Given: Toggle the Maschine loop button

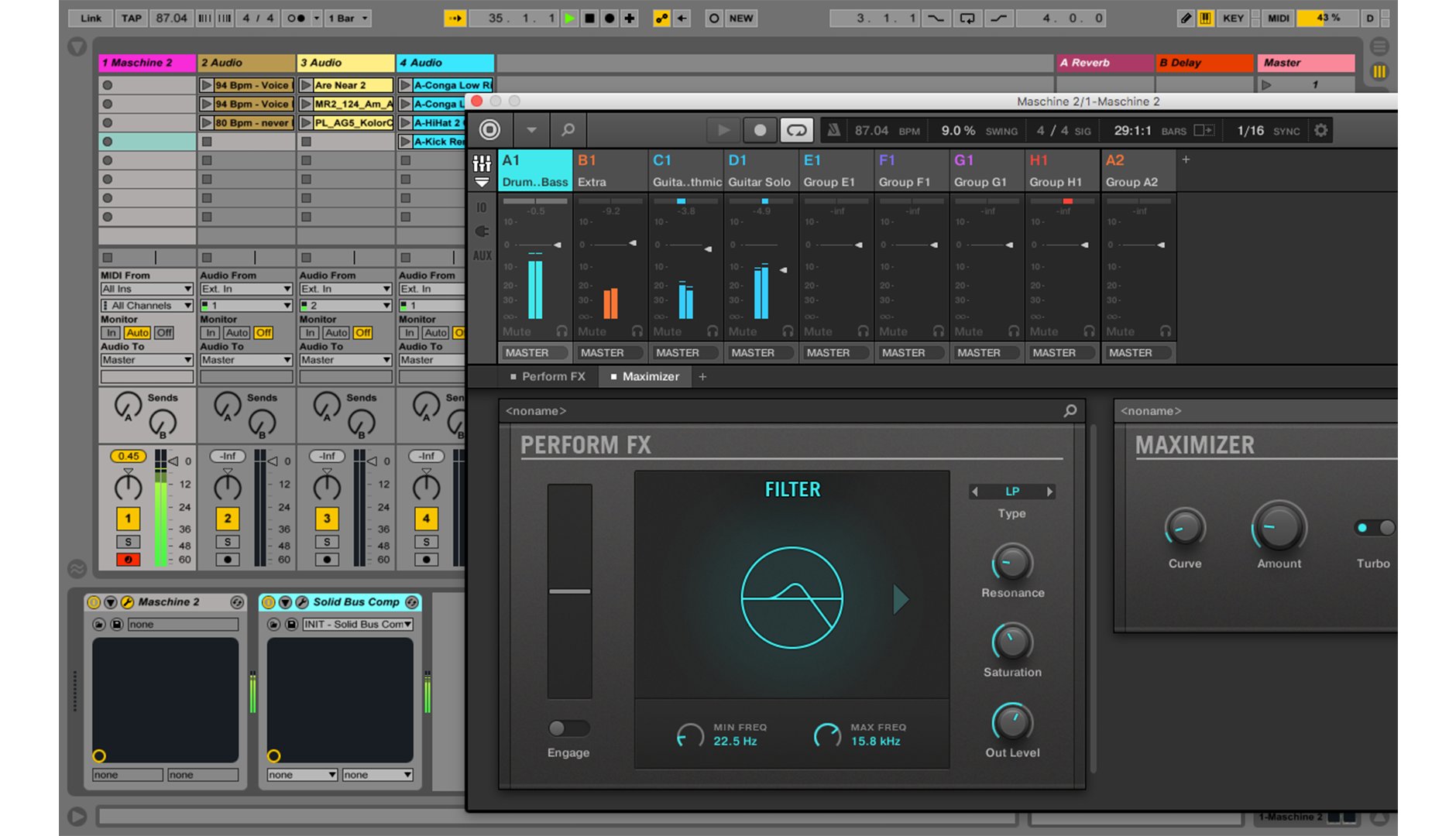Looking at the screenshot, I should click(796, 130).
